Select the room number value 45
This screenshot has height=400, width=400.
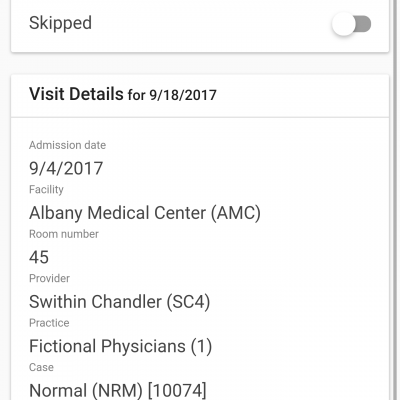pos(39,257)
